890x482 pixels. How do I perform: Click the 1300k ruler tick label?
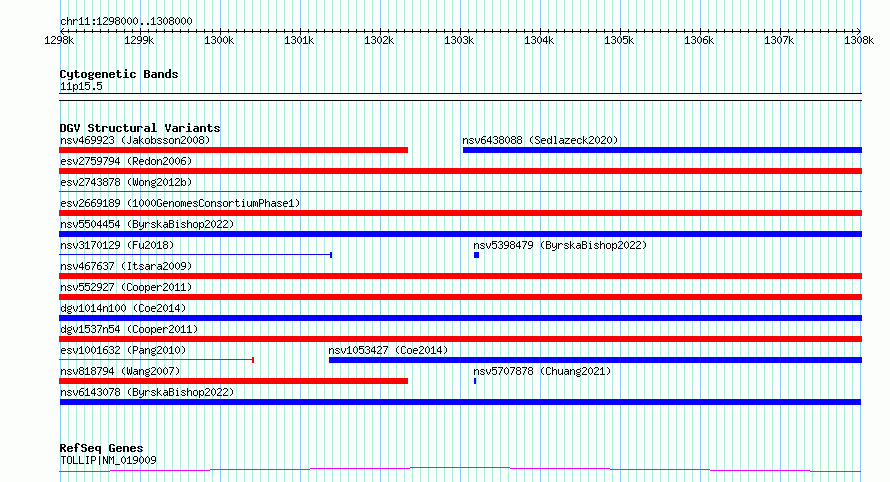(x=219, y=40)
